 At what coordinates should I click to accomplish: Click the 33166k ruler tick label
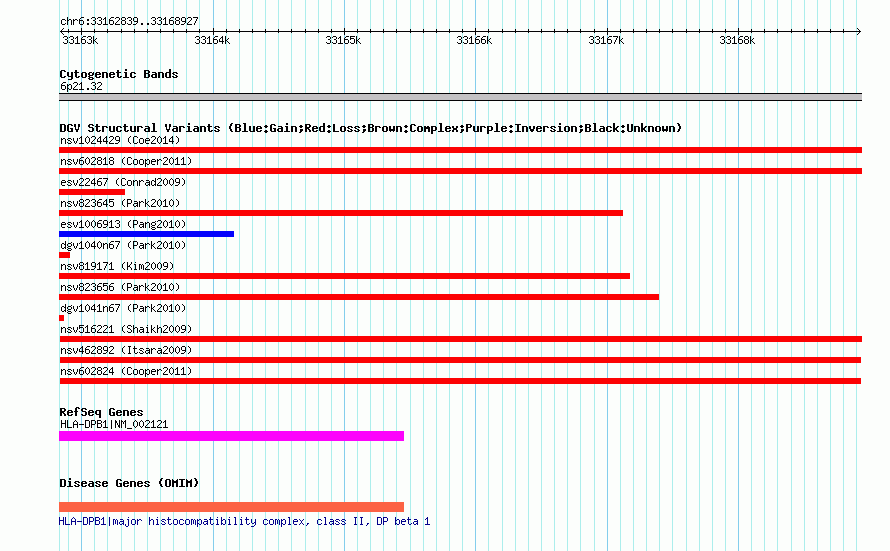474,40
